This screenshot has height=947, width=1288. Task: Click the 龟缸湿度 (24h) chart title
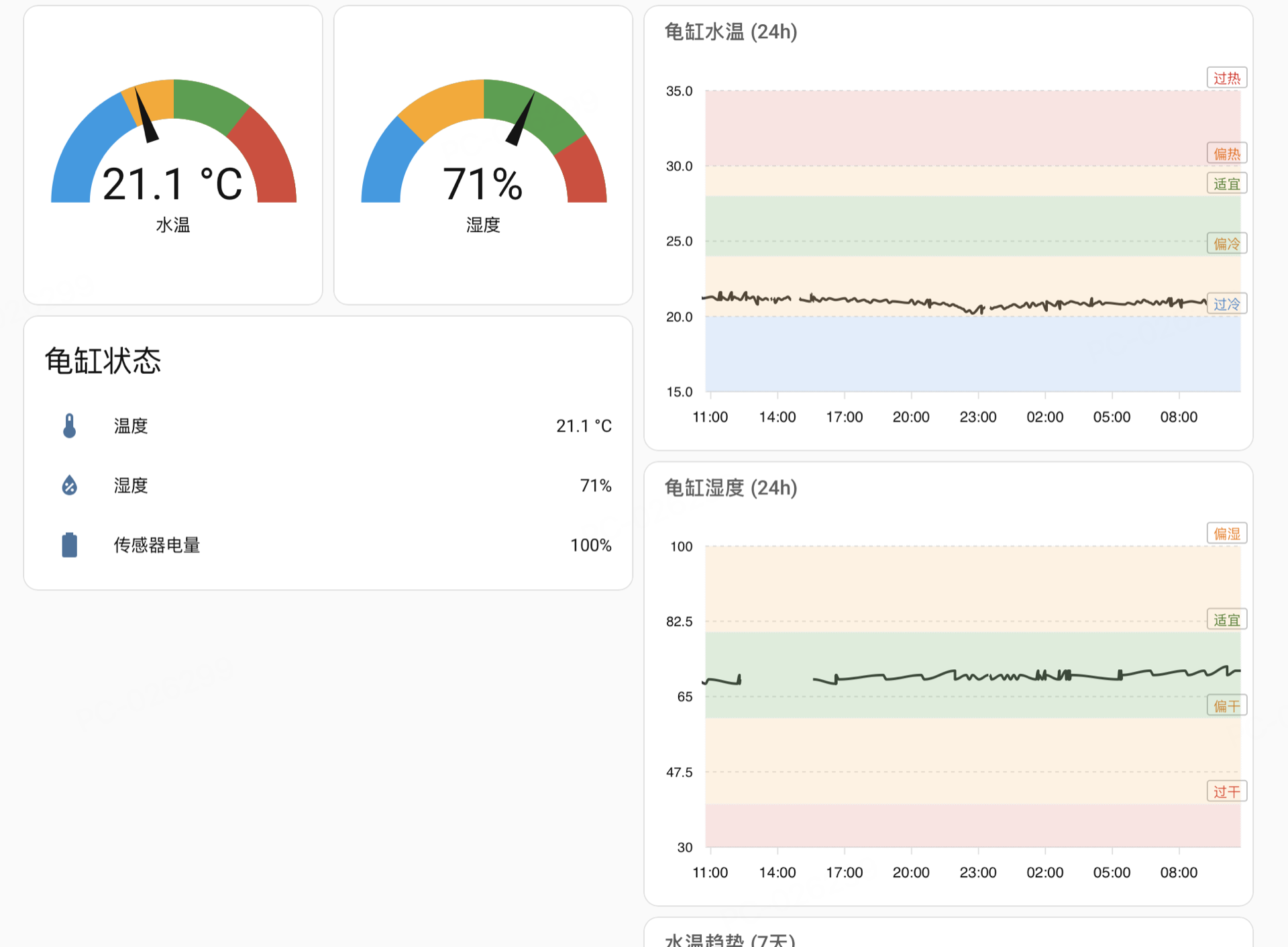tap(731, 487)
